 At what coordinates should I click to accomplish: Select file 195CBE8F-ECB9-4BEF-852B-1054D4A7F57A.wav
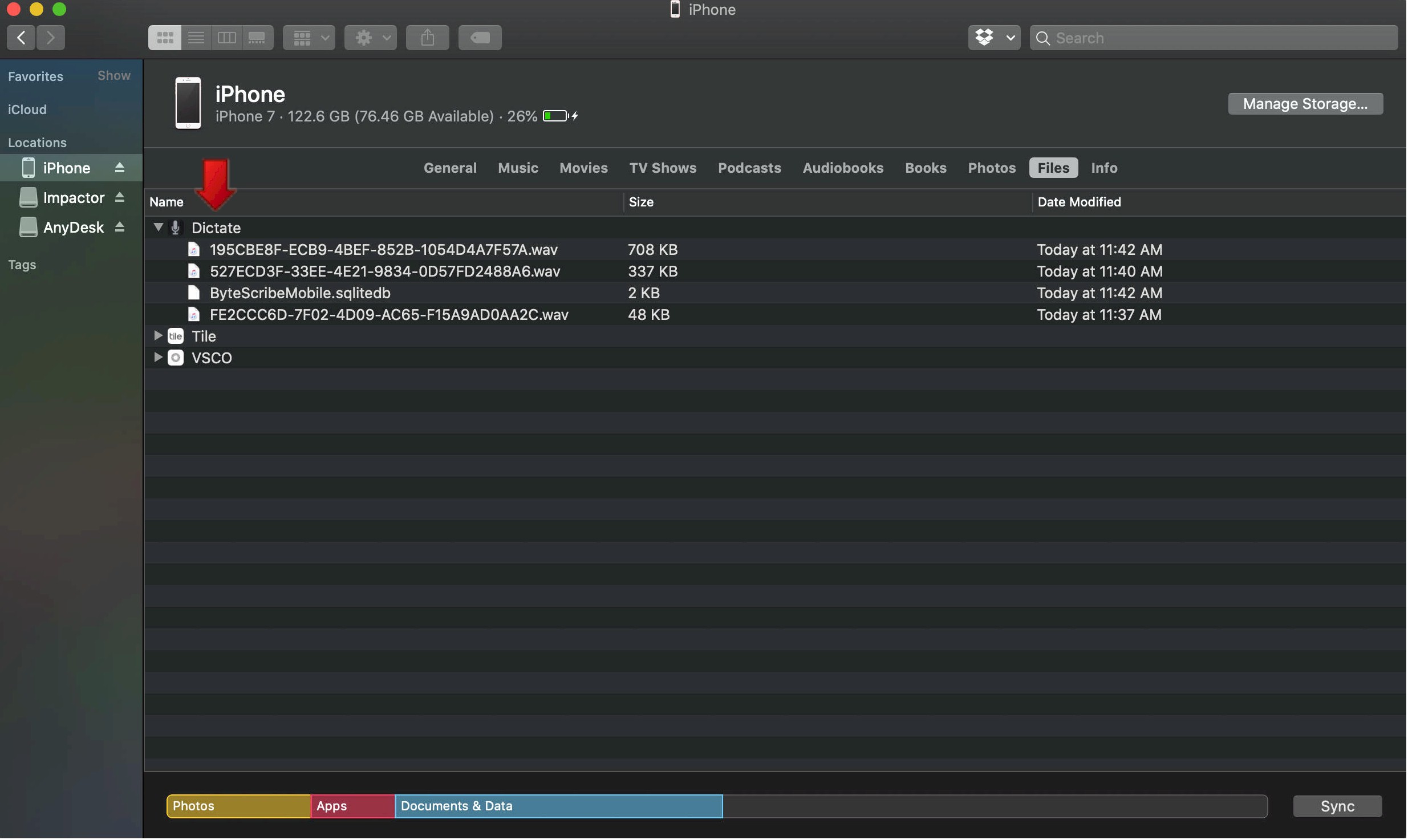[775, 249]
